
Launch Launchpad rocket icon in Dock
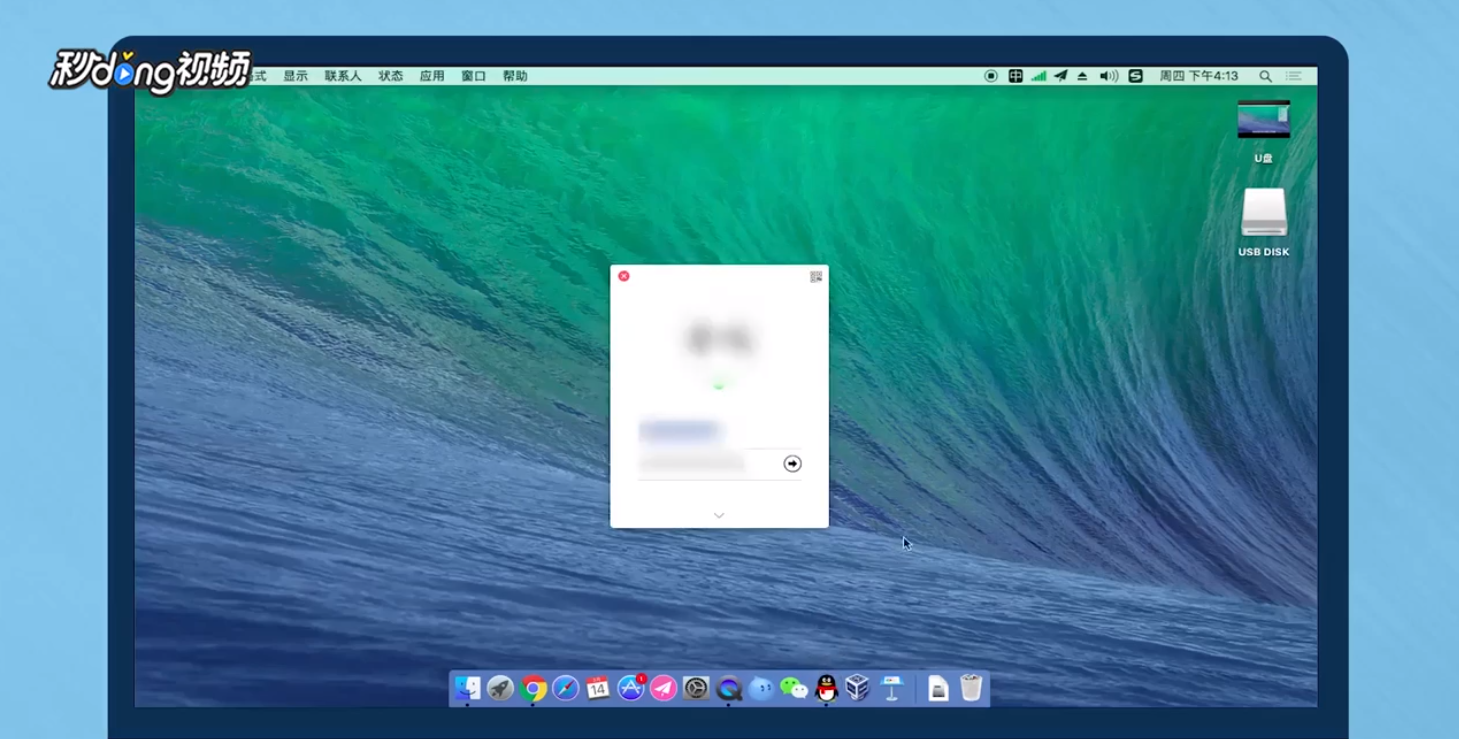[500, 688]
